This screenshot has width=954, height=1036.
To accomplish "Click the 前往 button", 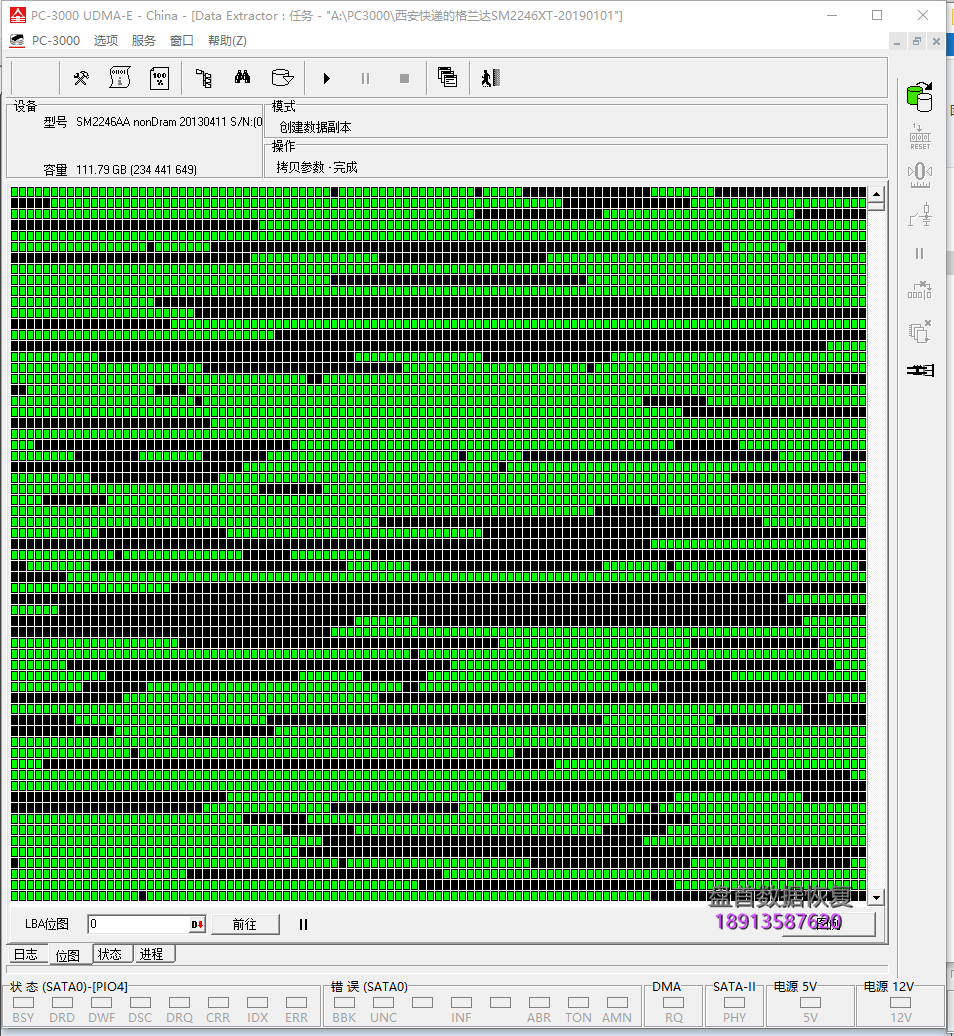I will point(244,925).
